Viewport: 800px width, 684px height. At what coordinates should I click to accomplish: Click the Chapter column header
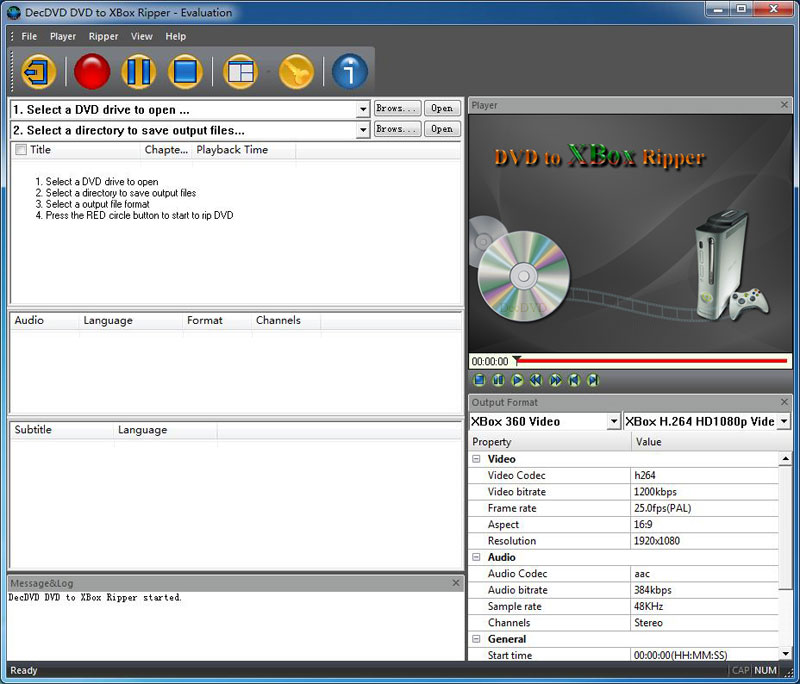click(166, 150)
